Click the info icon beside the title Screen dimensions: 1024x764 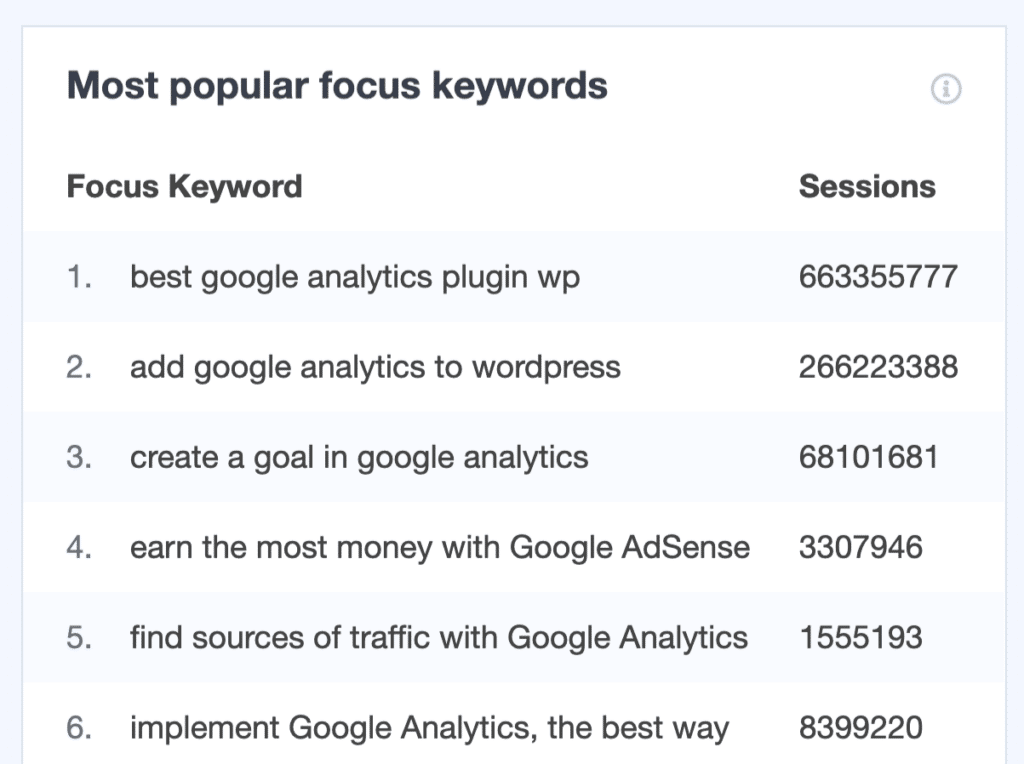(945, 90)
